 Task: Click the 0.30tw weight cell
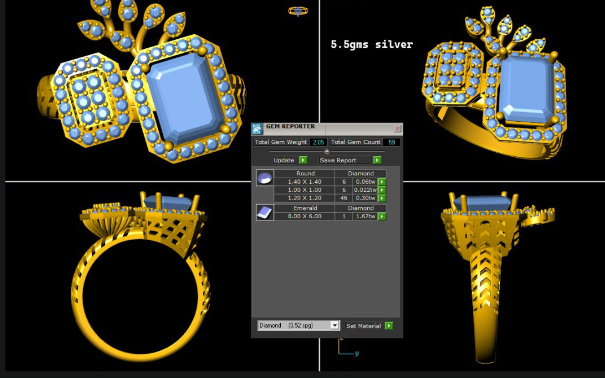click(365, 198)
